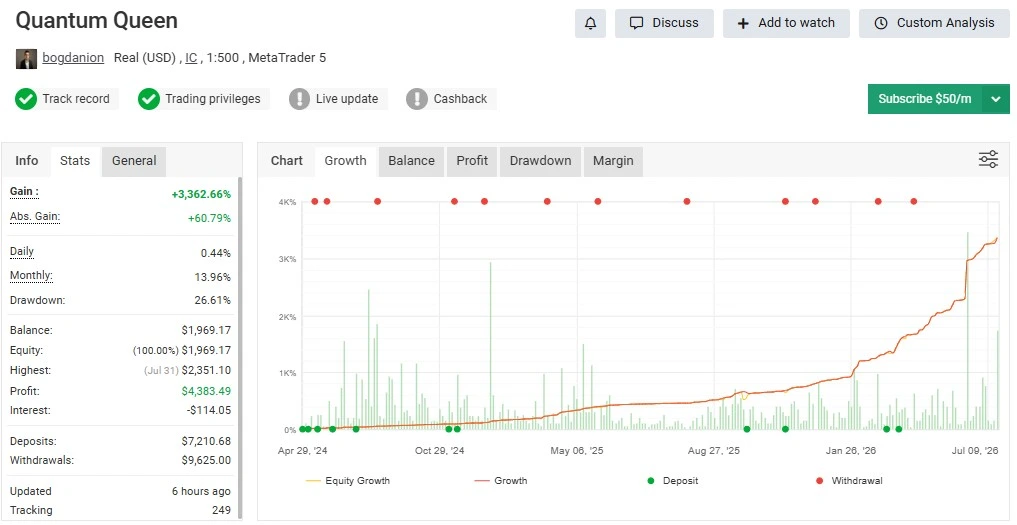Click the Add to watch button

[x=786, y=23]
